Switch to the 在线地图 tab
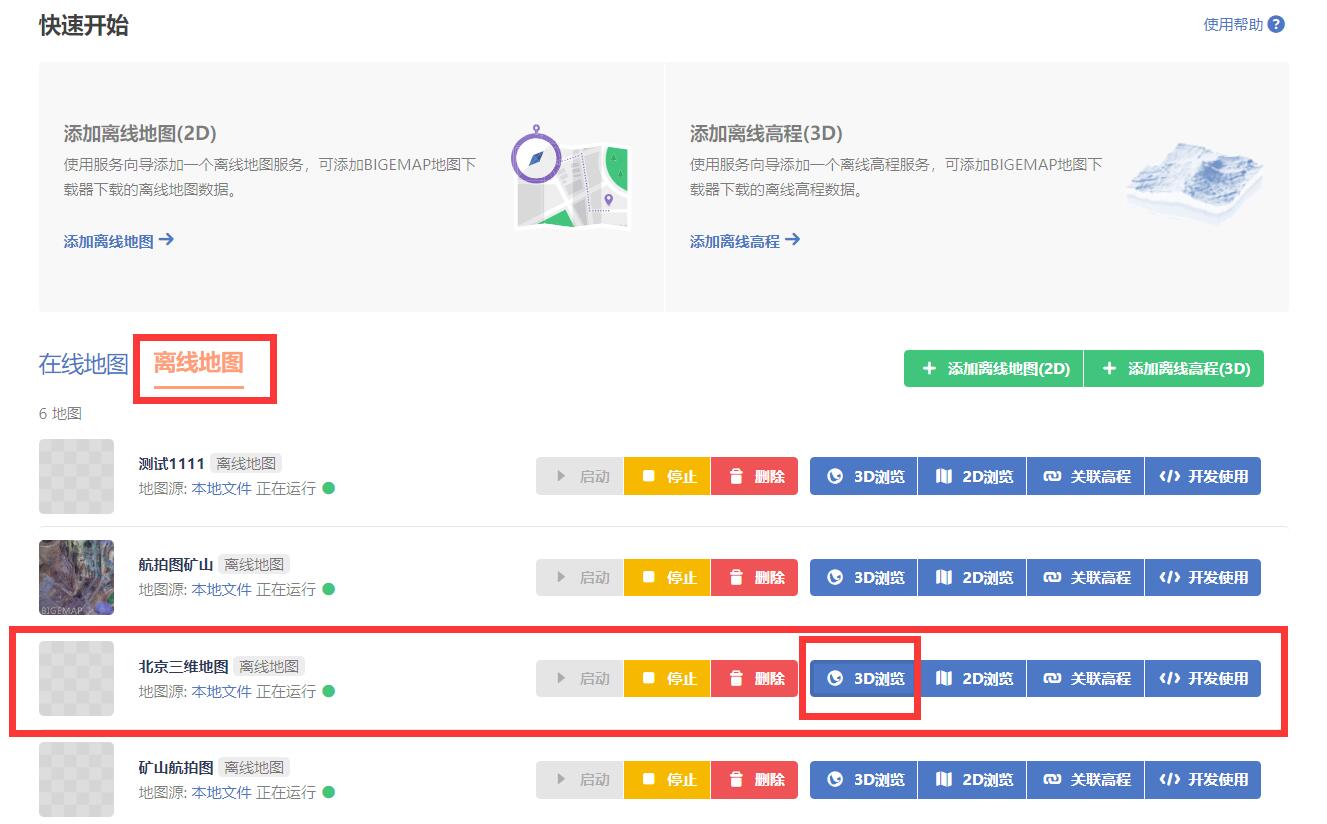The height and width of the screenshot is (824, 1327). point(84,364)
